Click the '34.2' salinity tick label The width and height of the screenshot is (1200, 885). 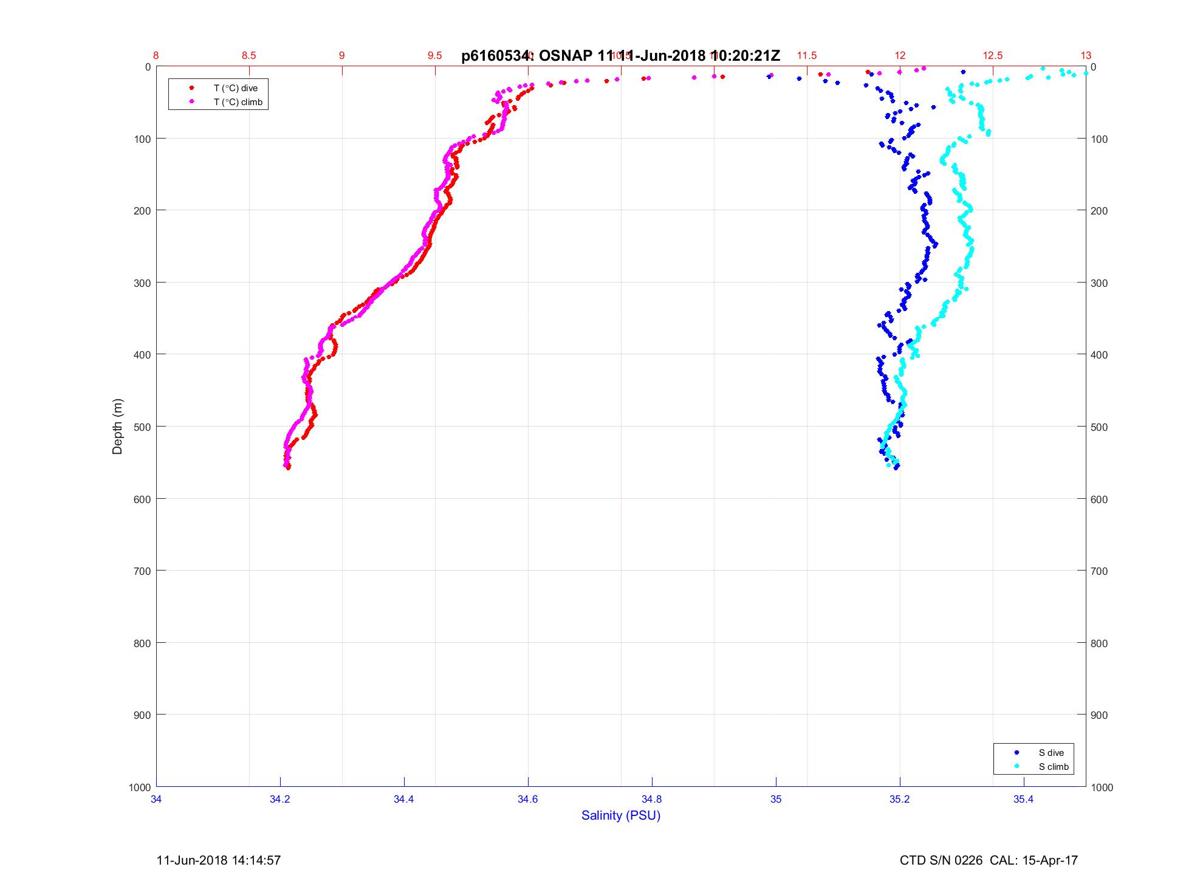tap(280, 799)
